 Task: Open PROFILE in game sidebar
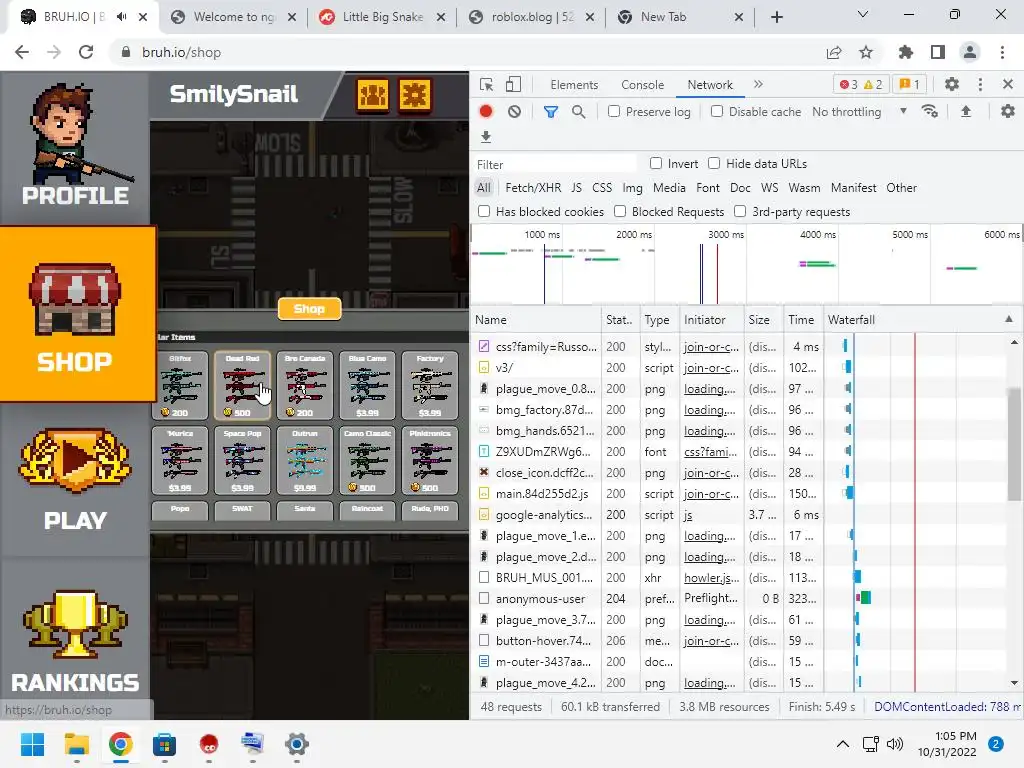tap(75, 146)
